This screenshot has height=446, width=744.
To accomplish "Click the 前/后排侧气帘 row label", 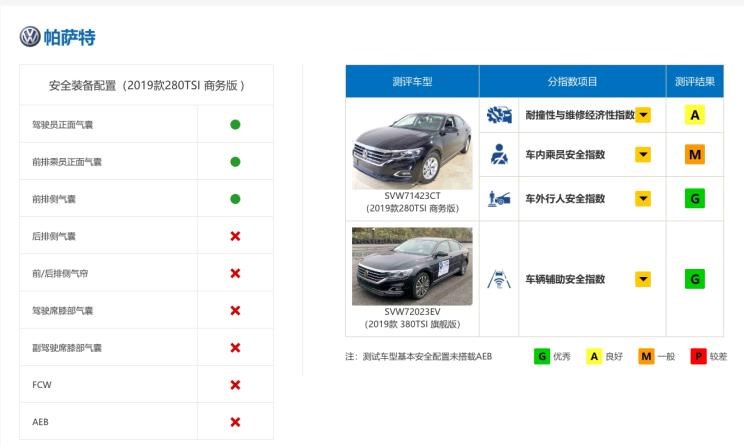I will (60, 273).
